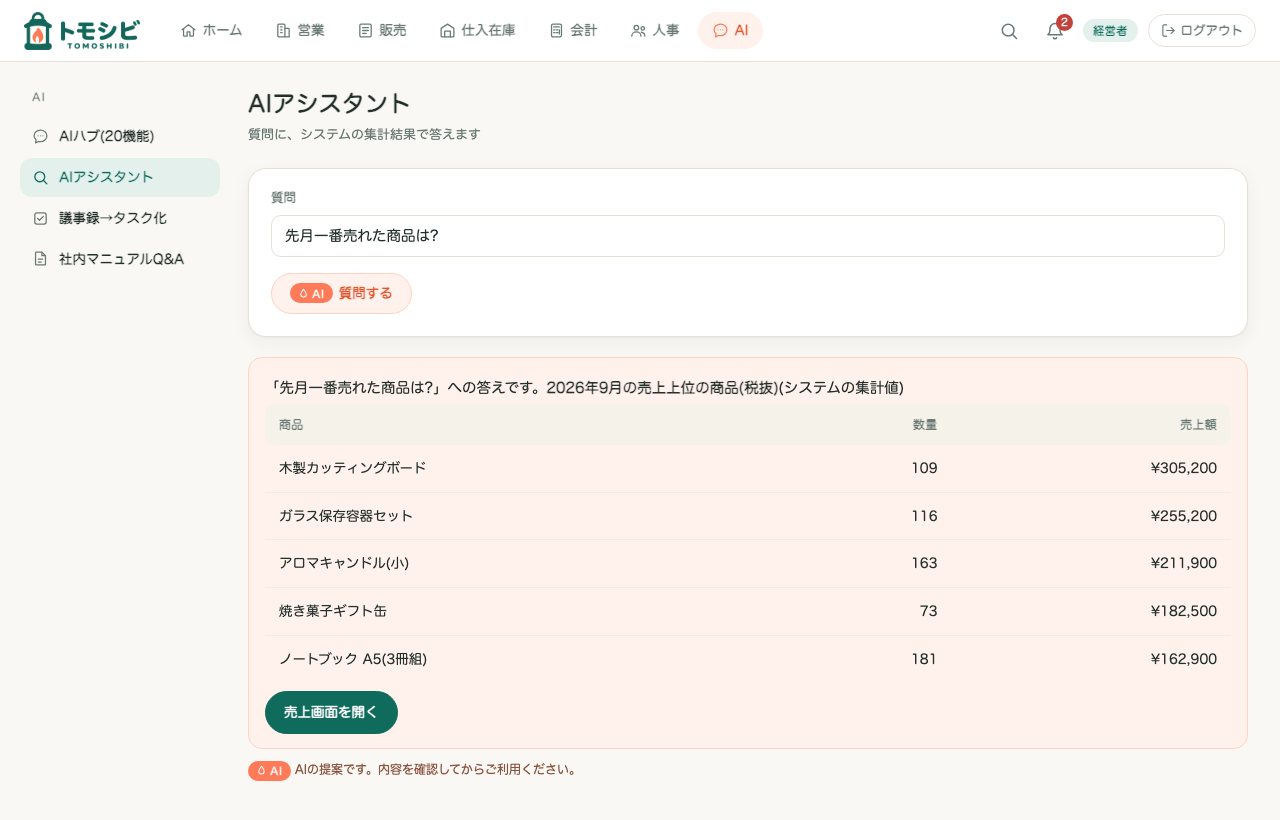
Task: Click the AI badge beside the disclaimer
Action: [x=269, y=771]
